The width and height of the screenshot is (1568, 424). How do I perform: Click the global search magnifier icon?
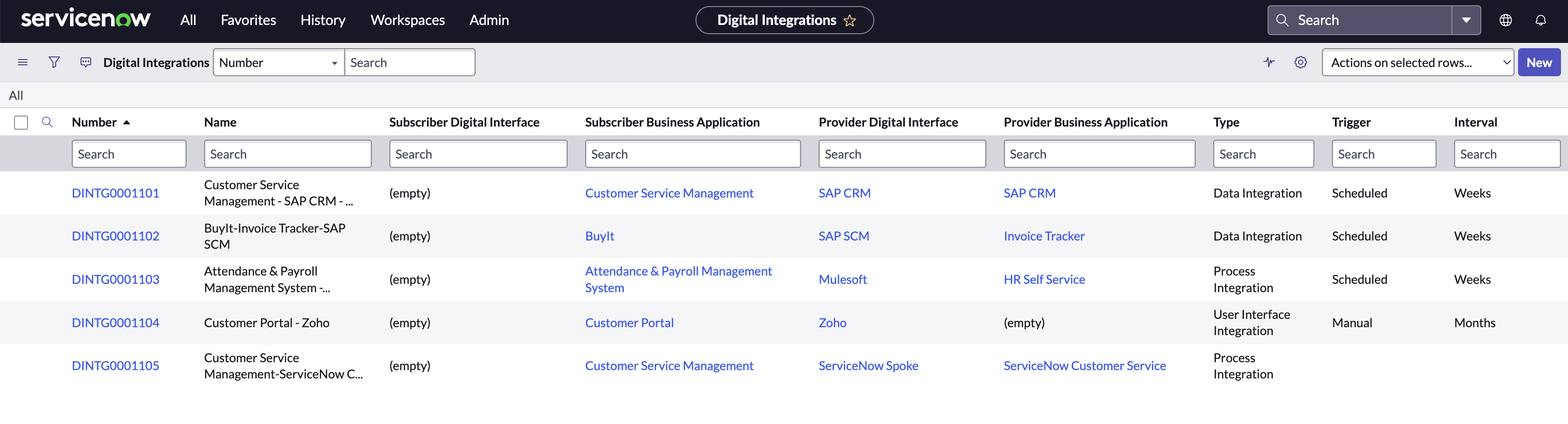(x=1282, y=20)
